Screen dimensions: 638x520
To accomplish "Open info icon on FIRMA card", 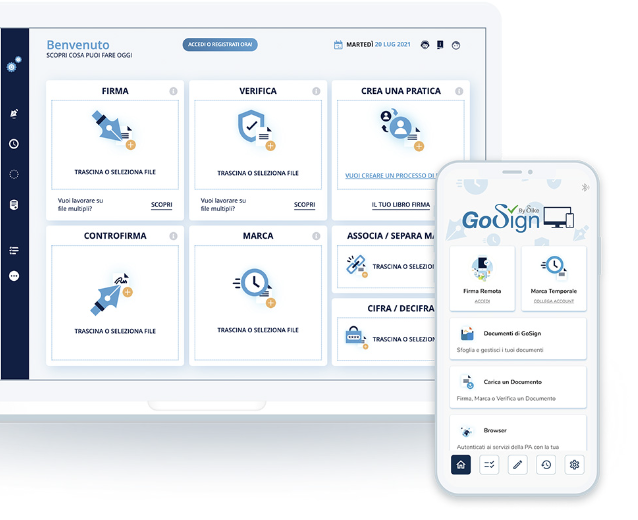I will (173, 91).
